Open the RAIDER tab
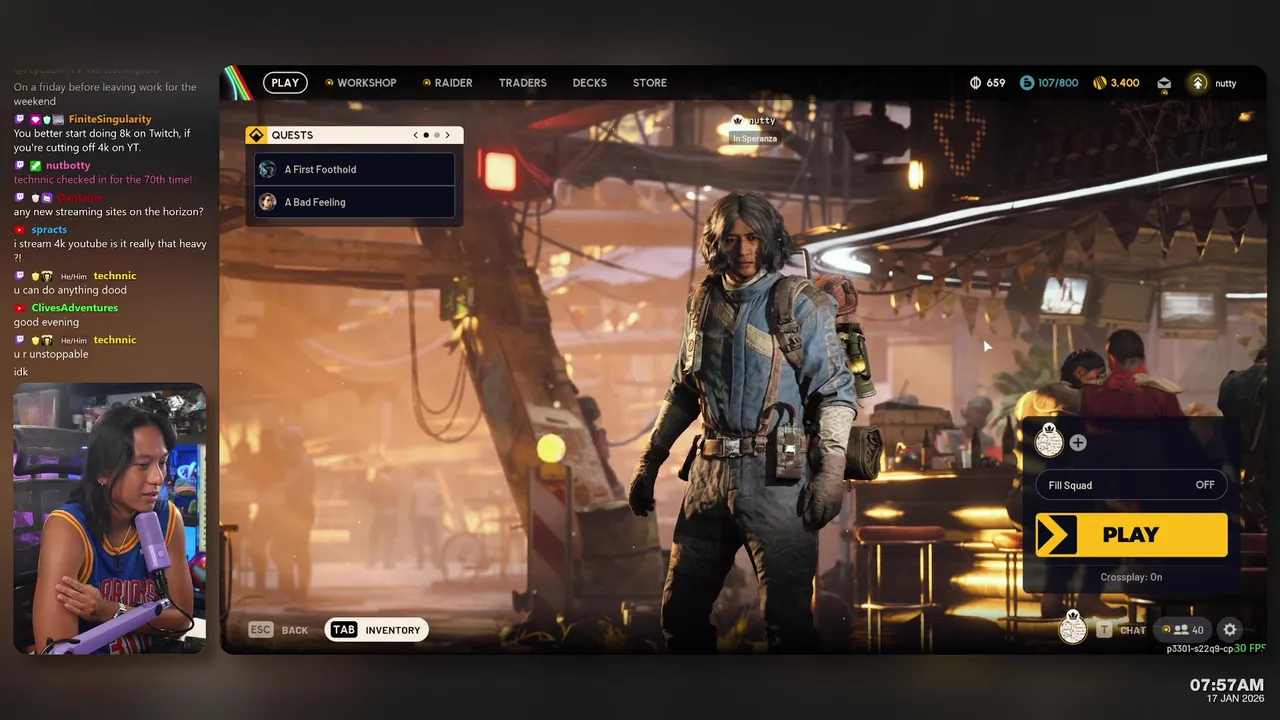 coord(453,83)
